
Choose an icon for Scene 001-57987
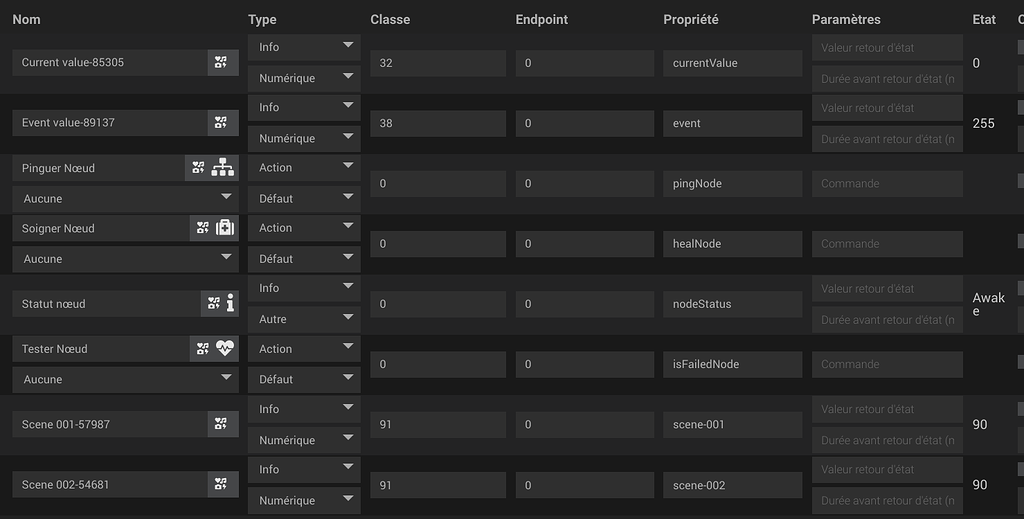coord(221,424)
